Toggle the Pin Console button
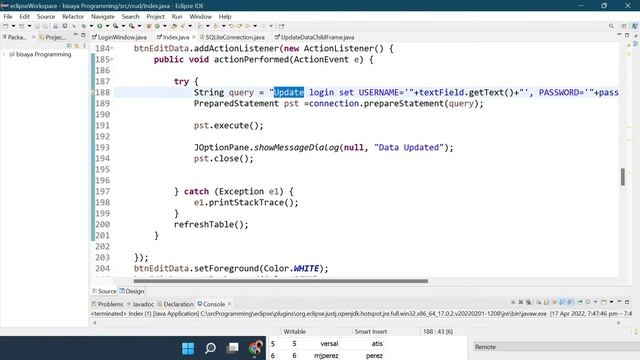 point(580,302)
